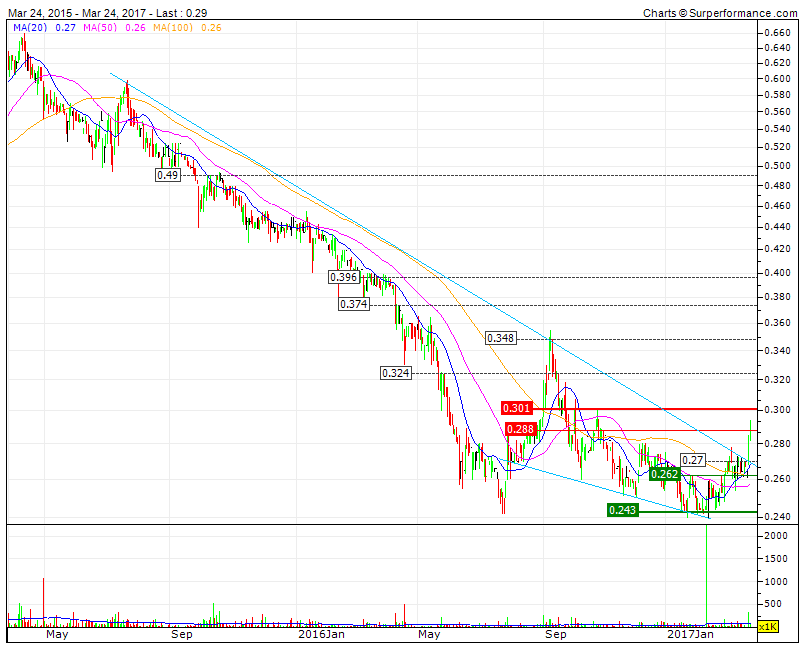Click the MA(100) legend label

click(x=172, y=27)
